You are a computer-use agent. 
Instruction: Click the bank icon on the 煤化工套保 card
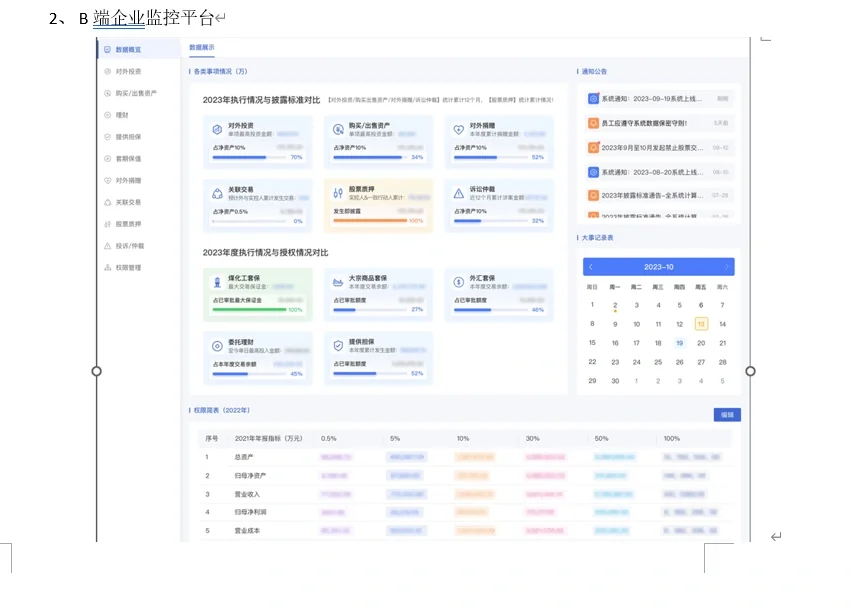point(216,282)
